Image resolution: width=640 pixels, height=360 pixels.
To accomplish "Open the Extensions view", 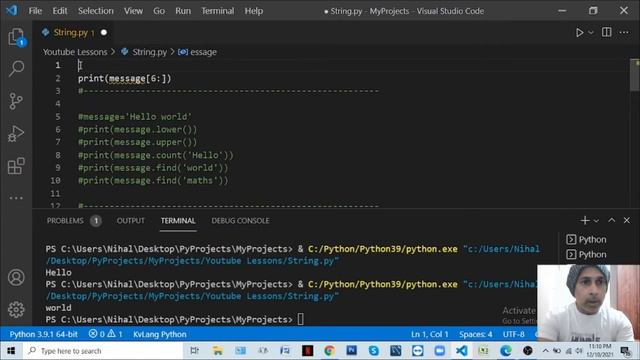I will point(16,166).
